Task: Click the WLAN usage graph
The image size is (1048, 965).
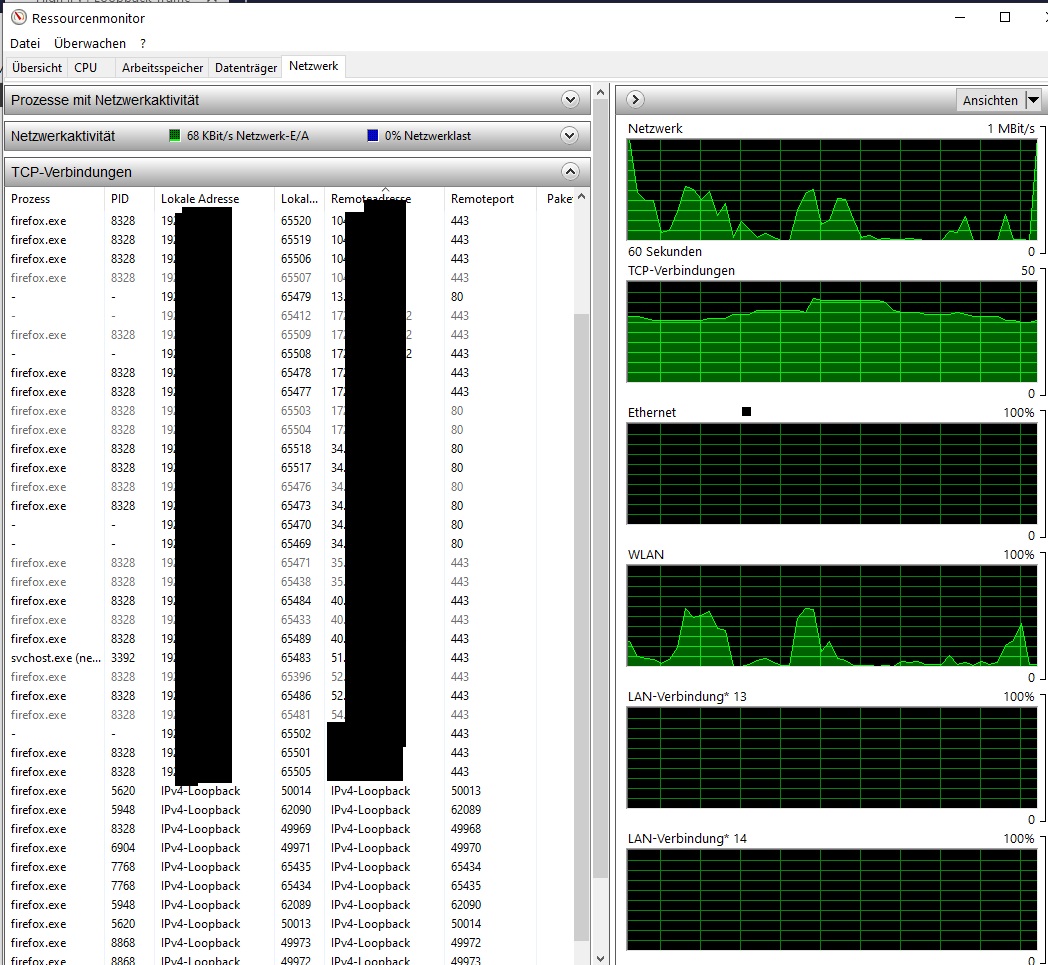Action: [x=831, y=615]
